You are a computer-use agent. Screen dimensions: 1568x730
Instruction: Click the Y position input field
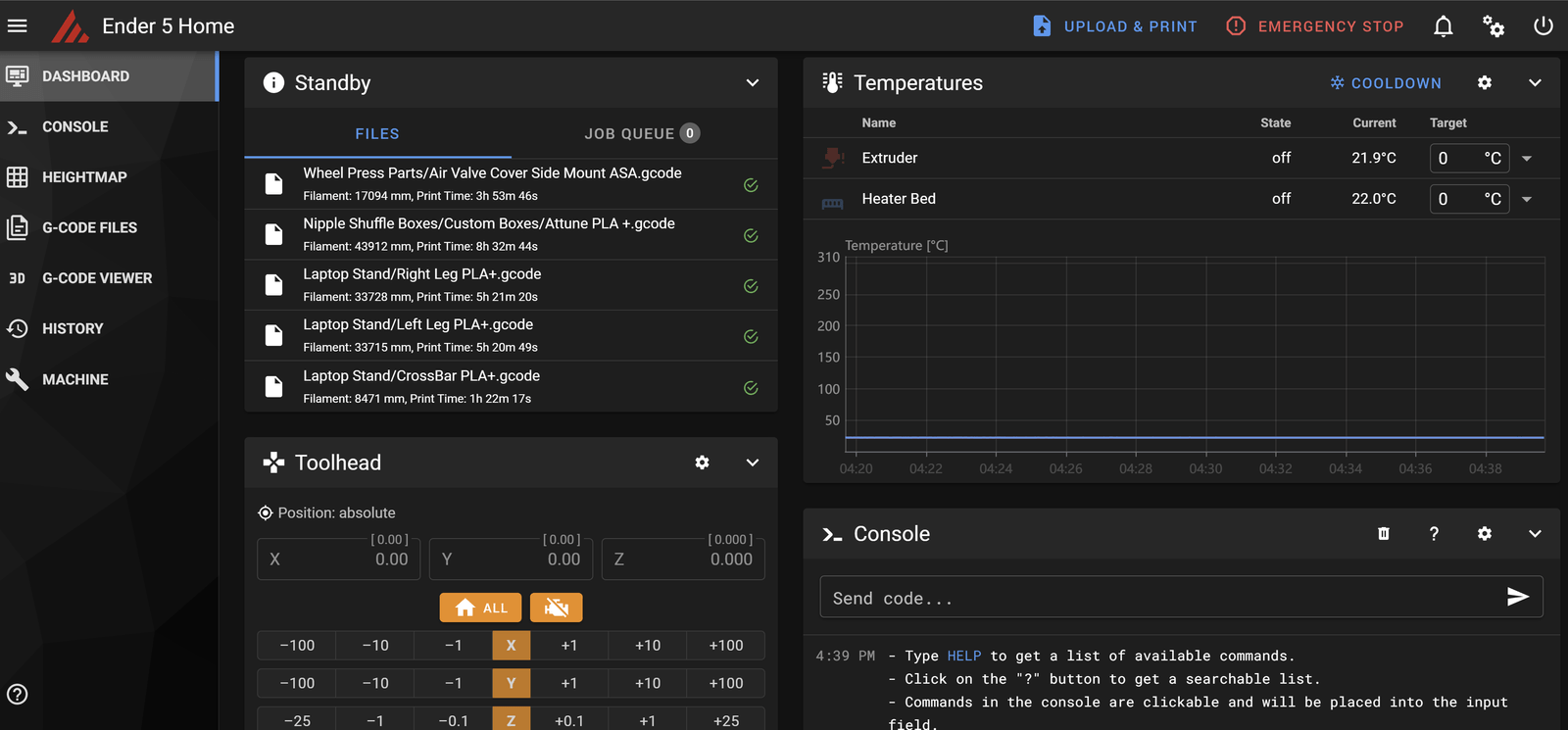[x=511, y=560]
